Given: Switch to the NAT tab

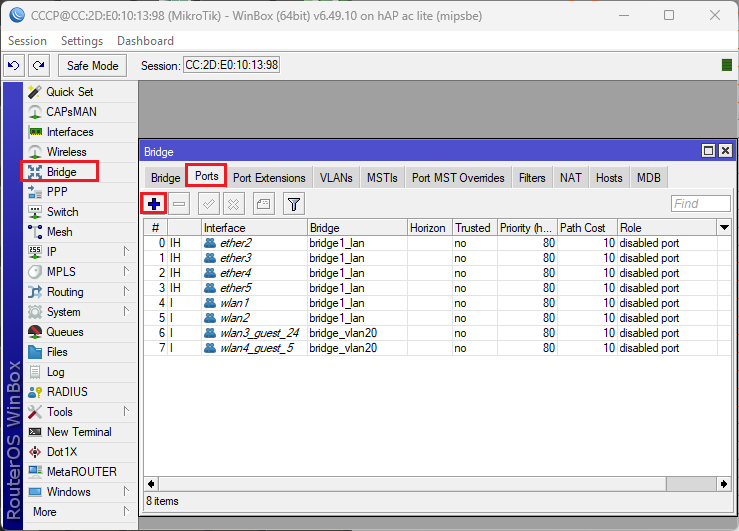Looking at the screenshot, I should 570,178.
